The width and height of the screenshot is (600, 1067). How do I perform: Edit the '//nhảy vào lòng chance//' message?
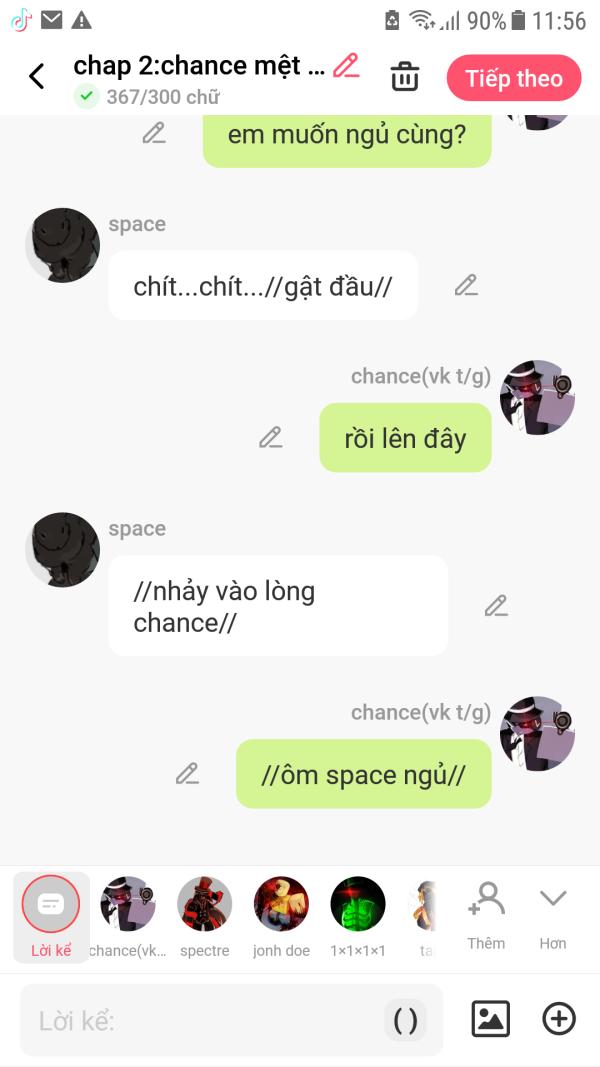[x=496, y=606]
